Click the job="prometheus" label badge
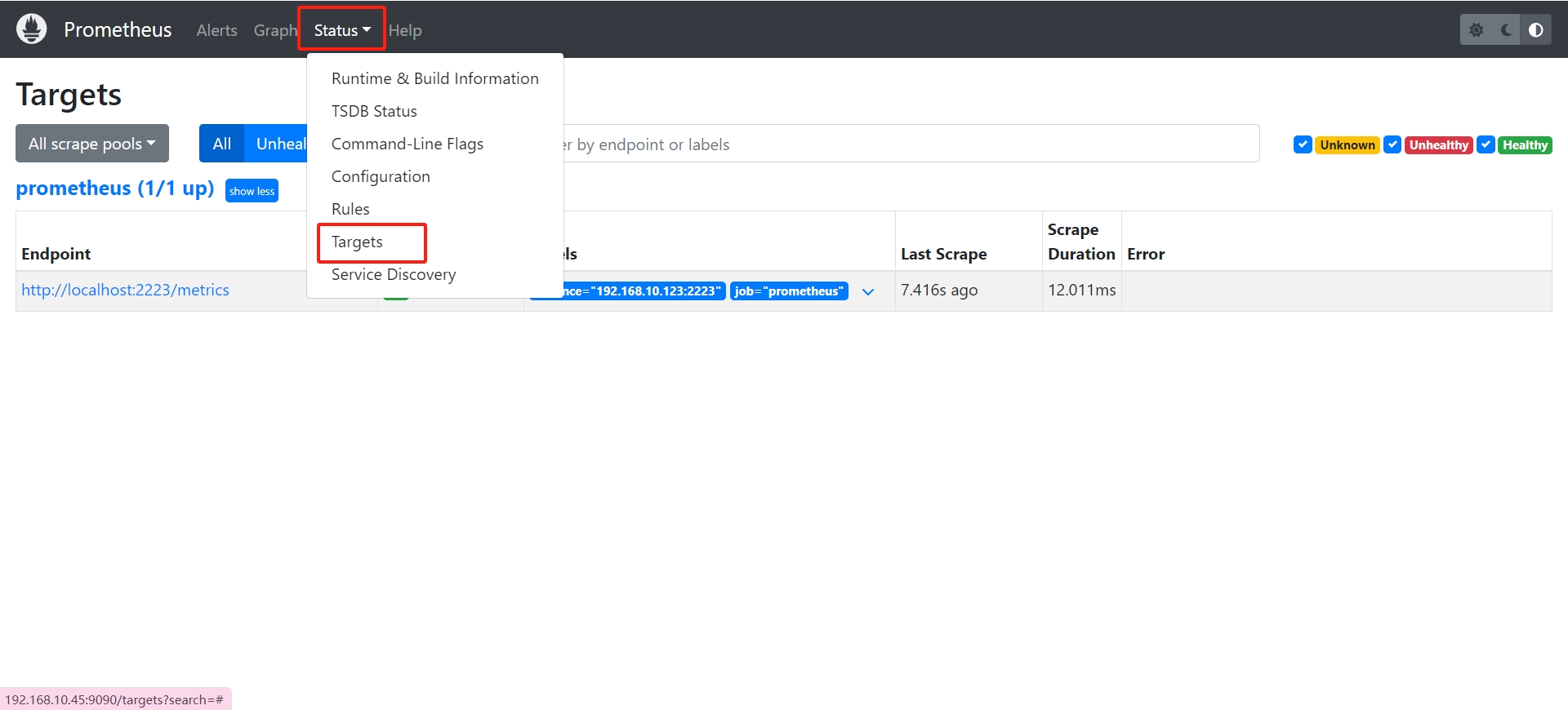The height and width of the screenshot is (710, 1568). click(789, 291)
